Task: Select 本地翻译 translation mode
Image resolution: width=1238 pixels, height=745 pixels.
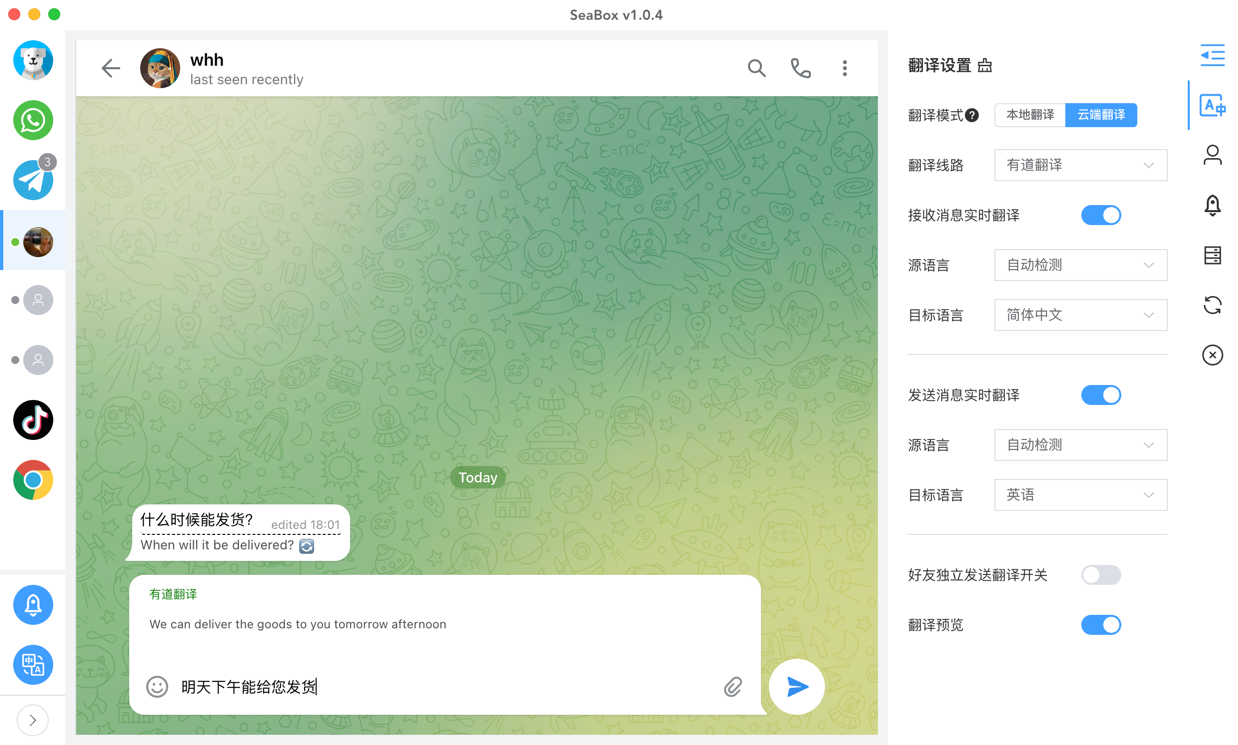Action: [1030, 115]
